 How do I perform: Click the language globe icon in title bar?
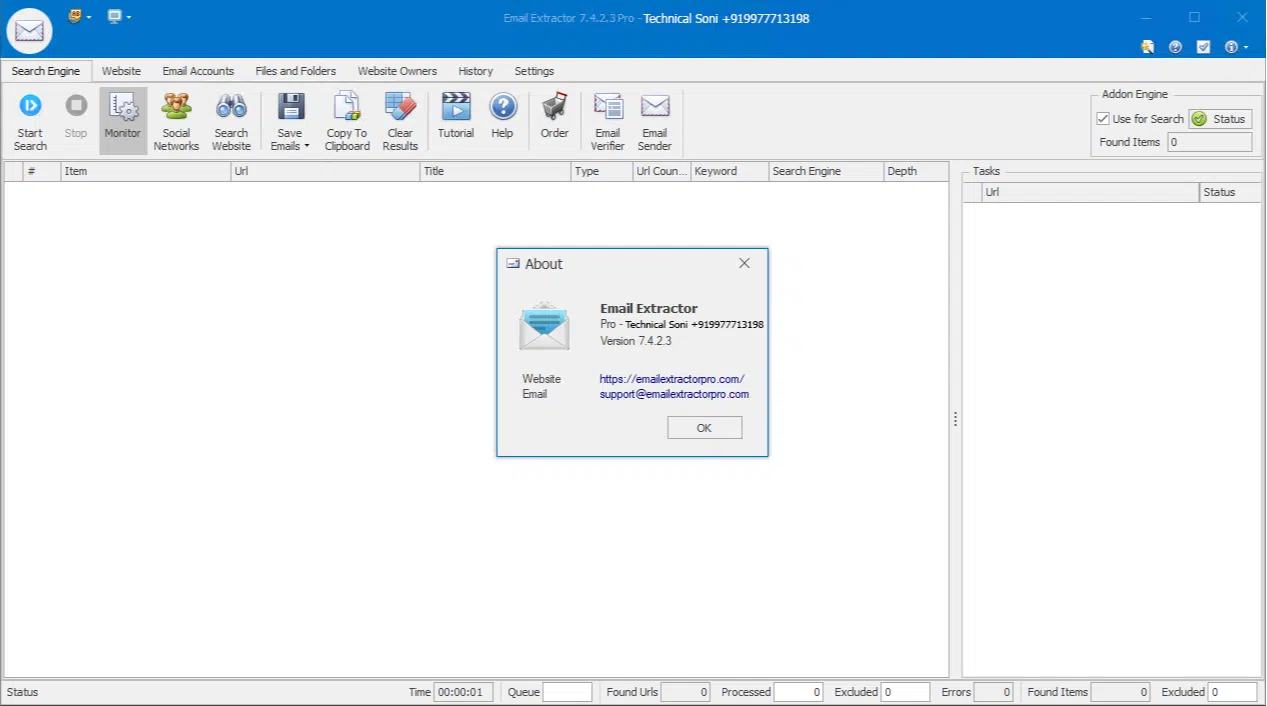point(75,16)
